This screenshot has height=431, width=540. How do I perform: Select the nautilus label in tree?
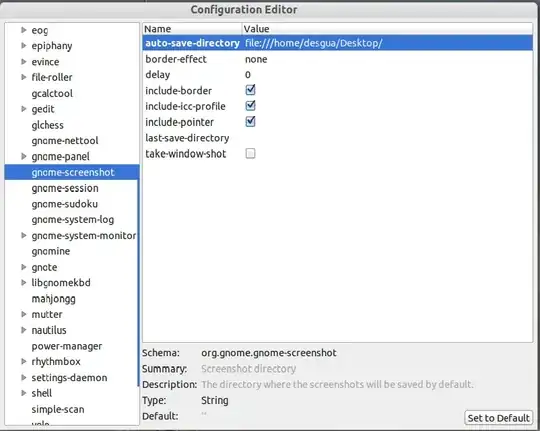[x=49, y=330]
